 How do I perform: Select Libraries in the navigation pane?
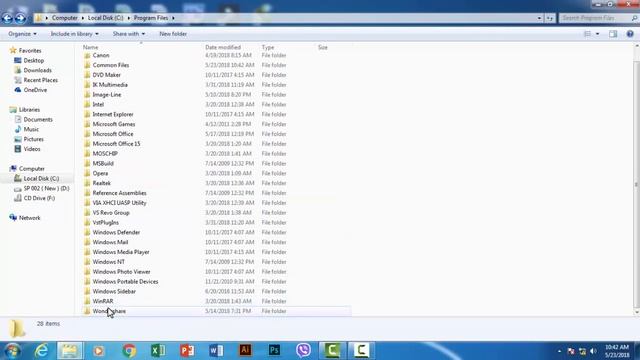coord(29,110)
